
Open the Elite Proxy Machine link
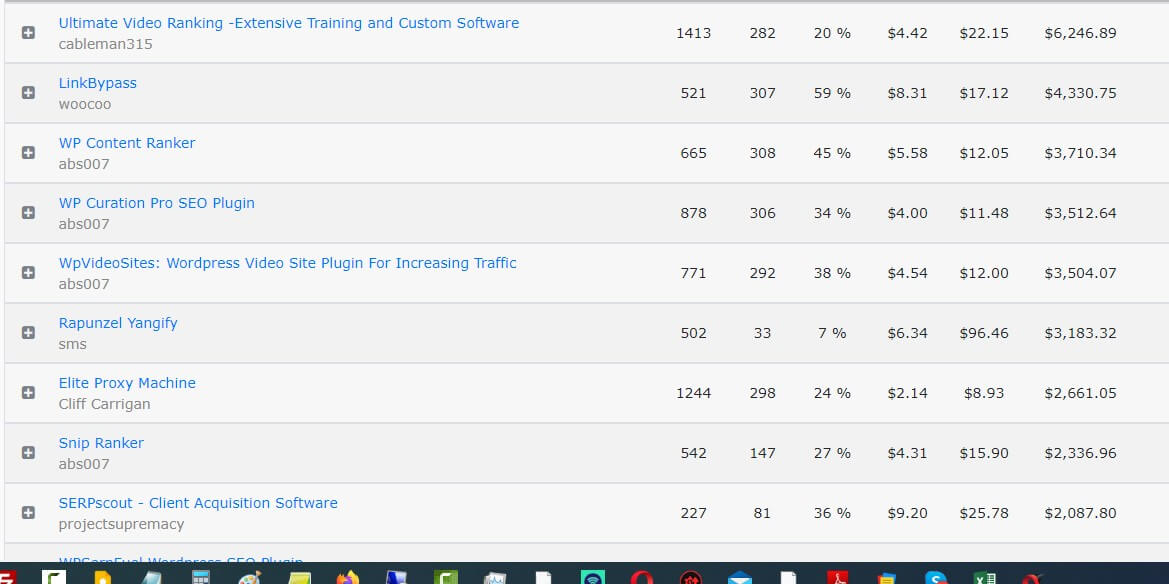(127, 383)
